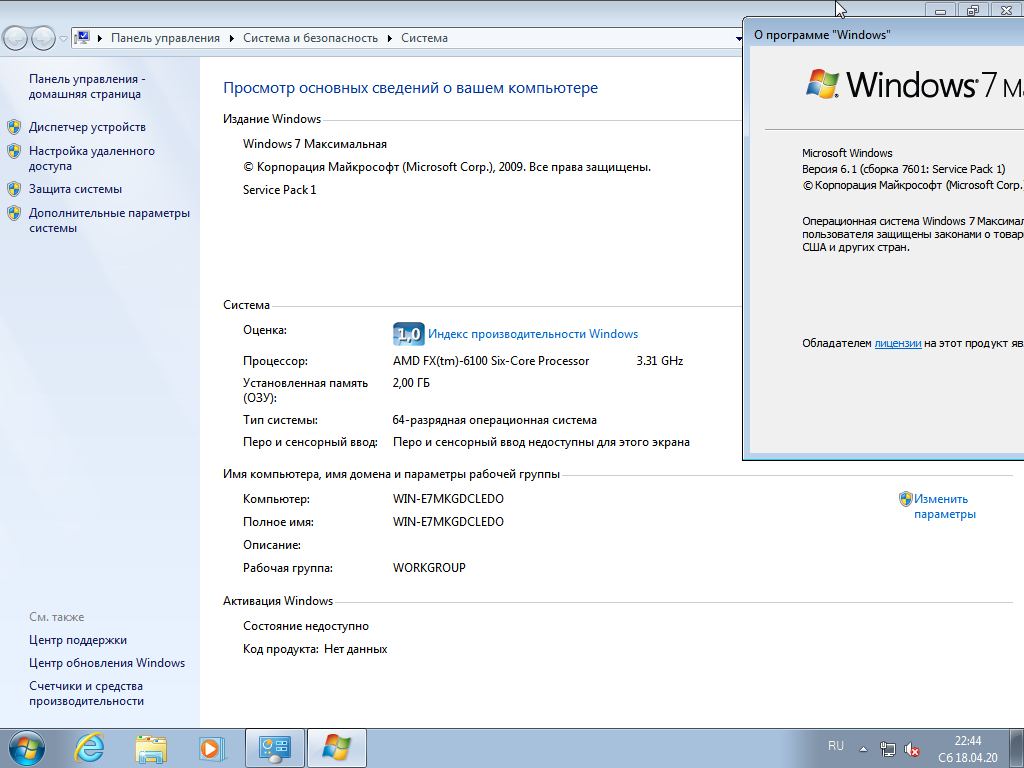This screenshot has height=768, width=1024.
Task: Open Диспетчер устройств link
Action: [x=87, y=127]
